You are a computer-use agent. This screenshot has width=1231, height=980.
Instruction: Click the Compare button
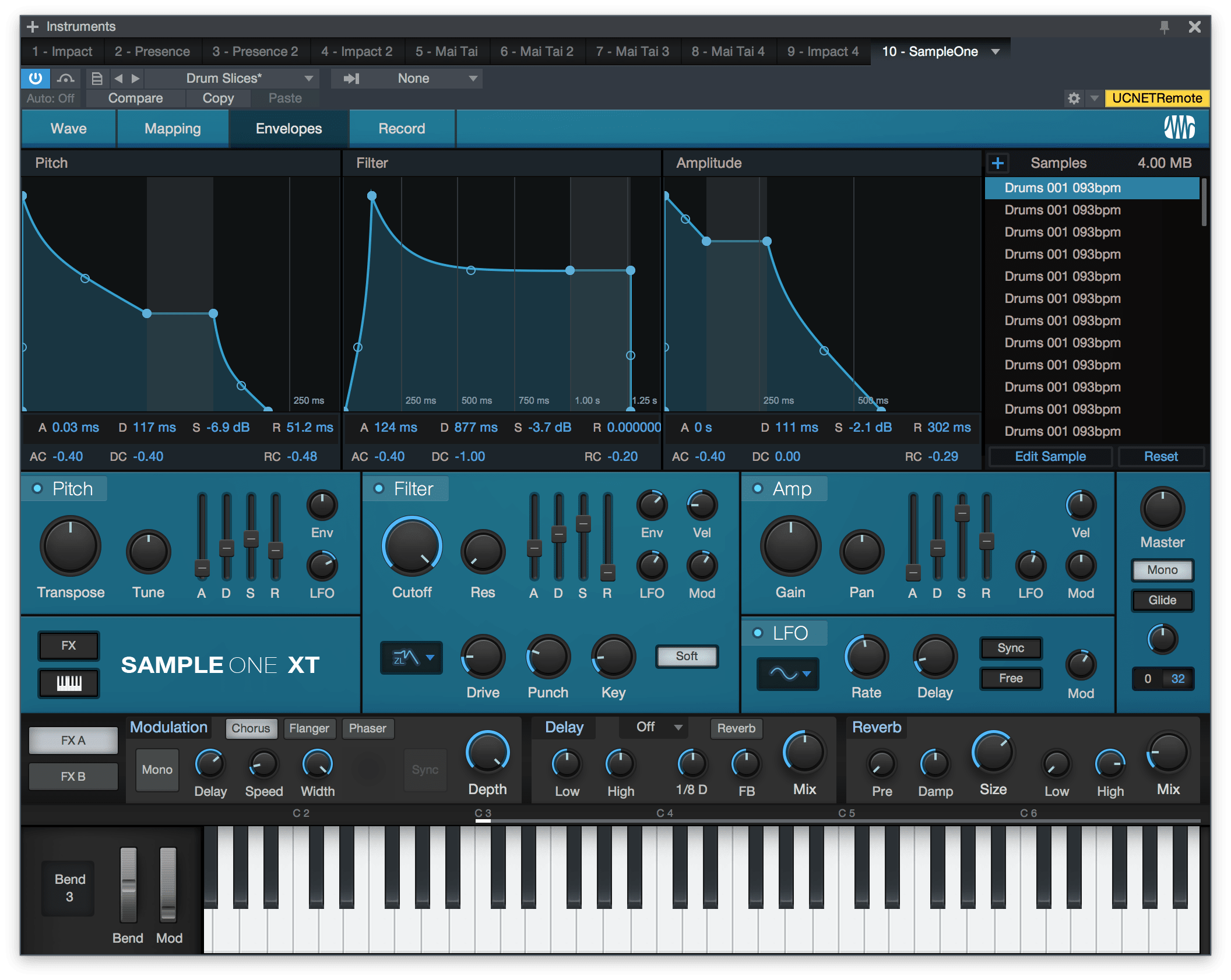135,98
